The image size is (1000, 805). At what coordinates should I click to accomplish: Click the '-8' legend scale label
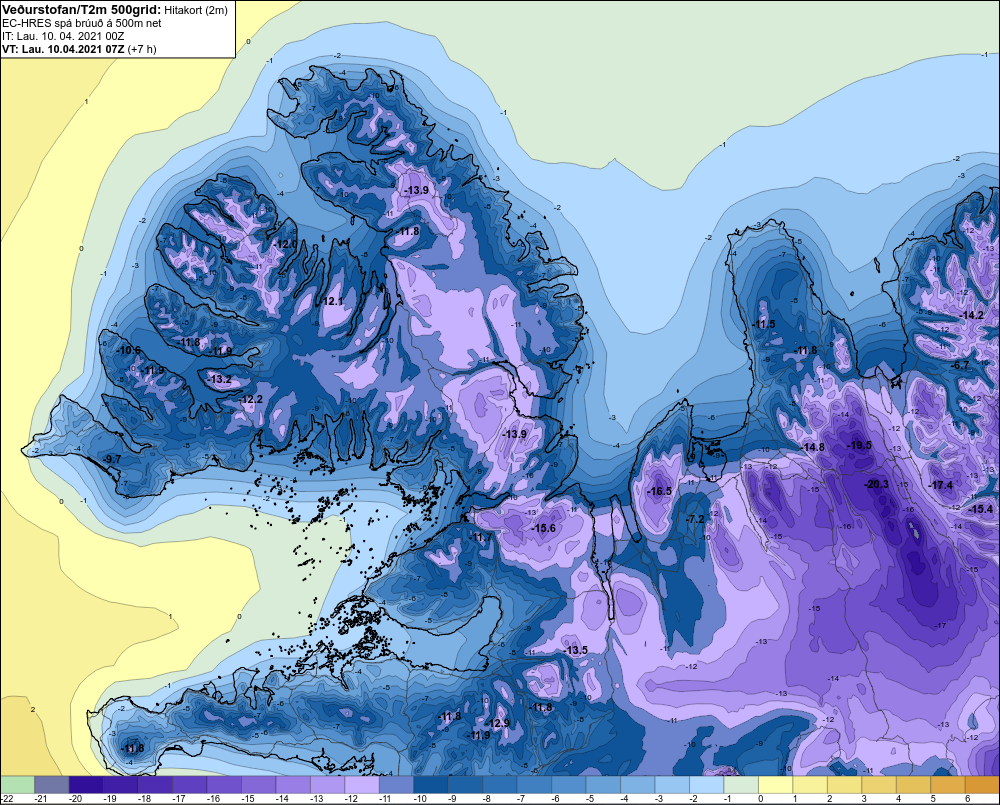pyautogui.click(x=487, y=799)
